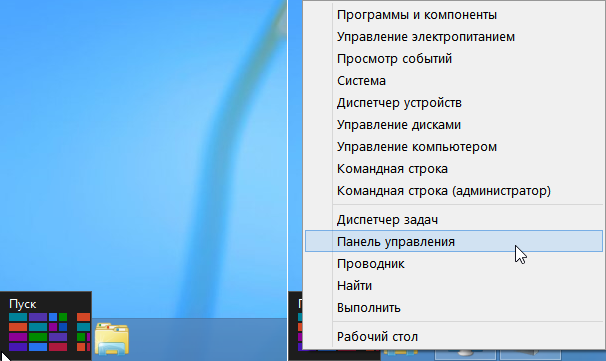606x361 pixels.
Task: Launch 'Диспетчер устройств' from the menu
Action: click(454, 103)
